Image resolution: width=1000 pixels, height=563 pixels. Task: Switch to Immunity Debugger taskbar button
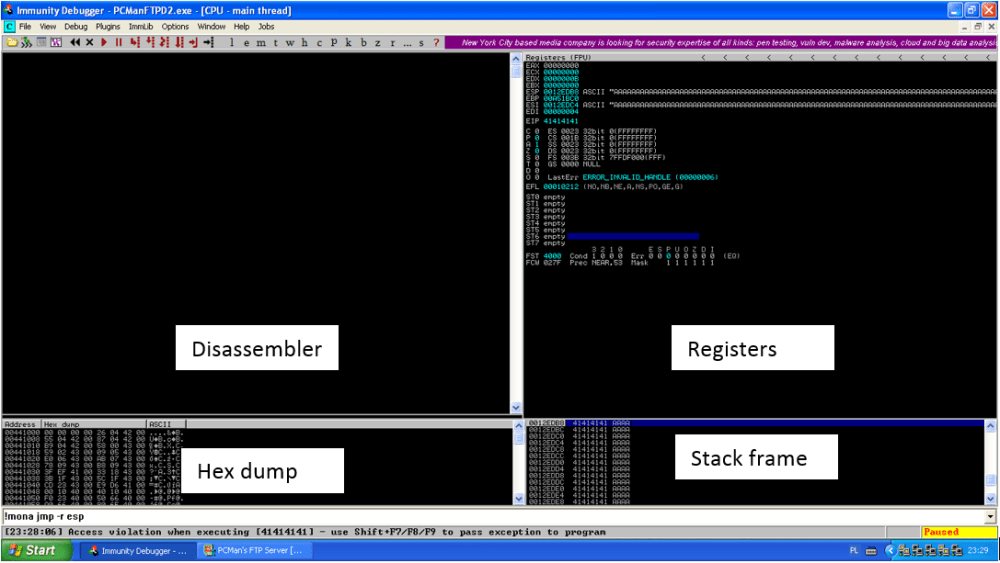coord(137,551)
